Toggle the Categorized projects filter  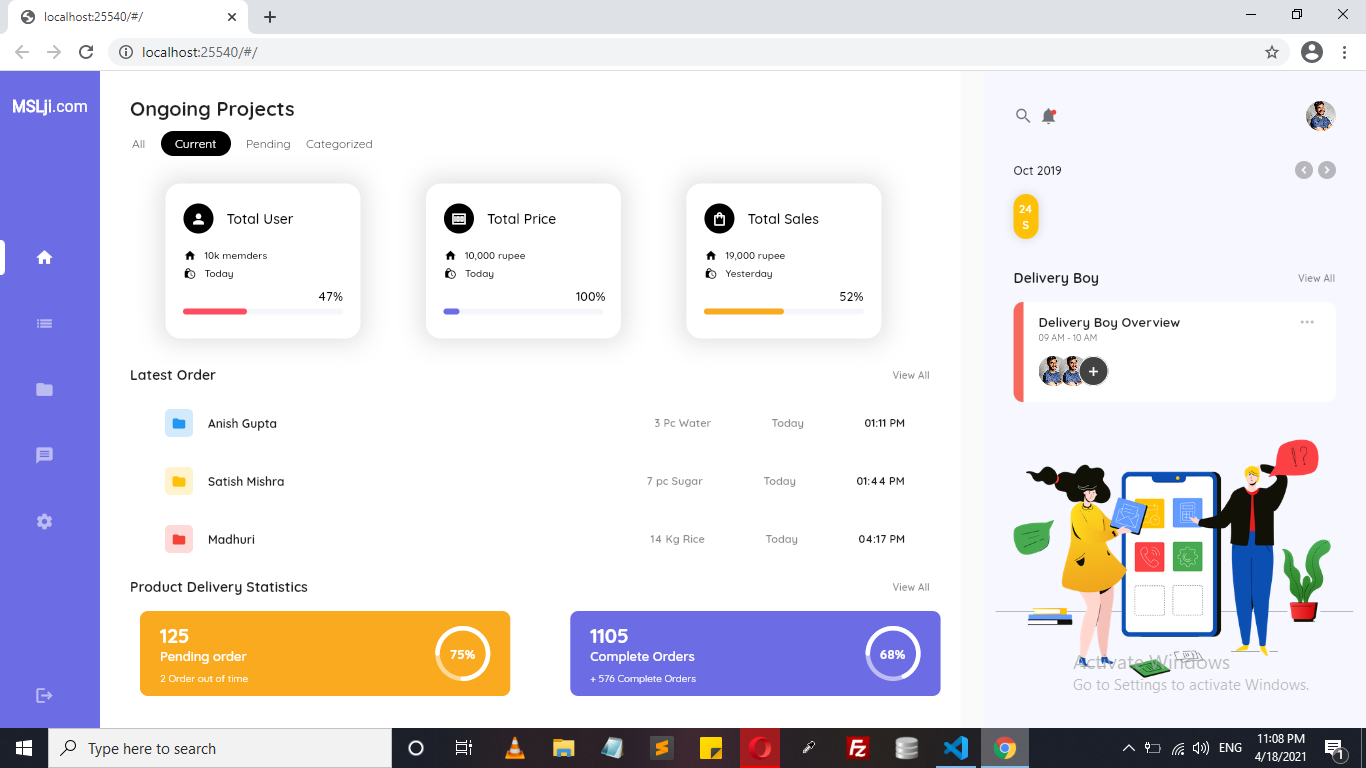[x=339, y=143]
